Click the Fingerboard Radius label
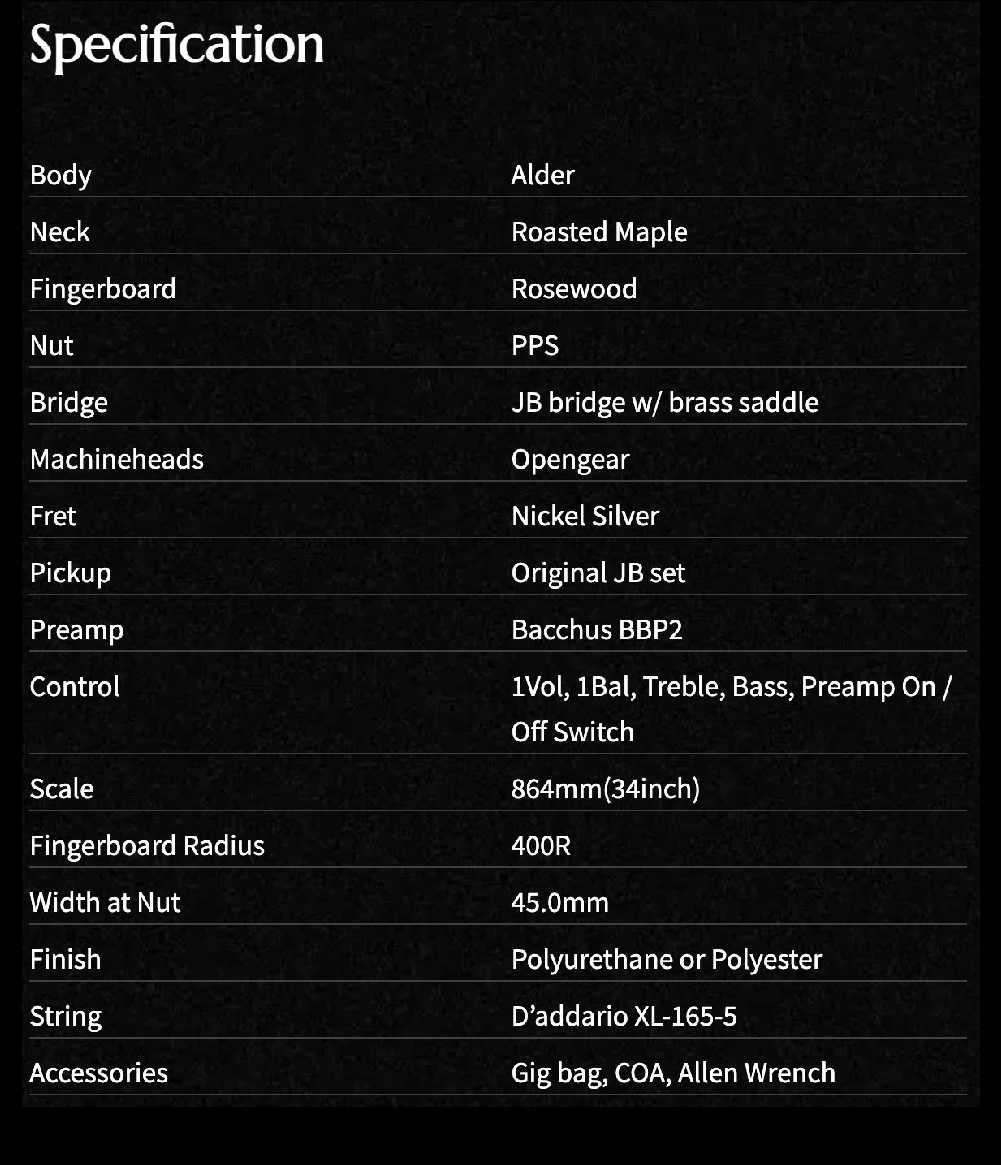 pyautogui.click(x=147, y=846)
